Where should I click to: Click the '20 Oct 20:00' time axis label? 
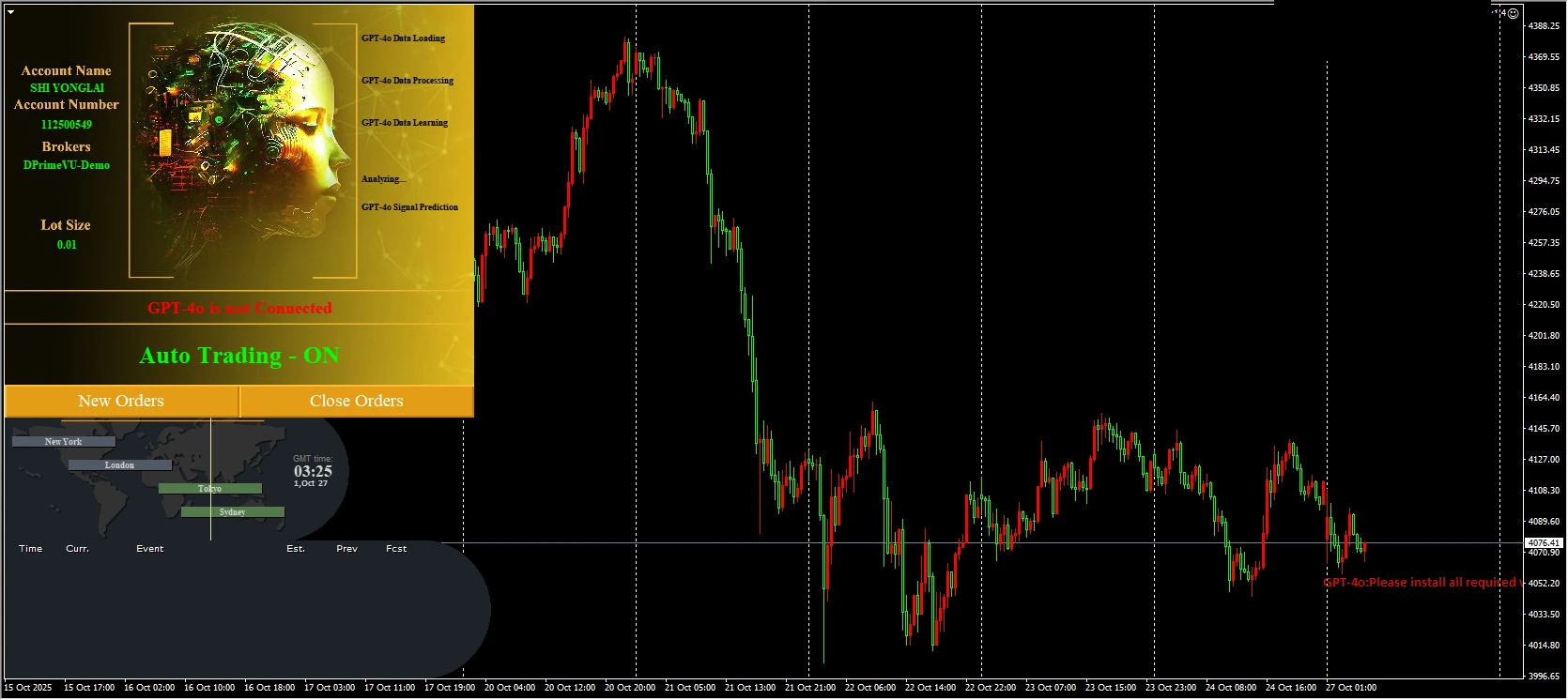(x=630, y=688)
